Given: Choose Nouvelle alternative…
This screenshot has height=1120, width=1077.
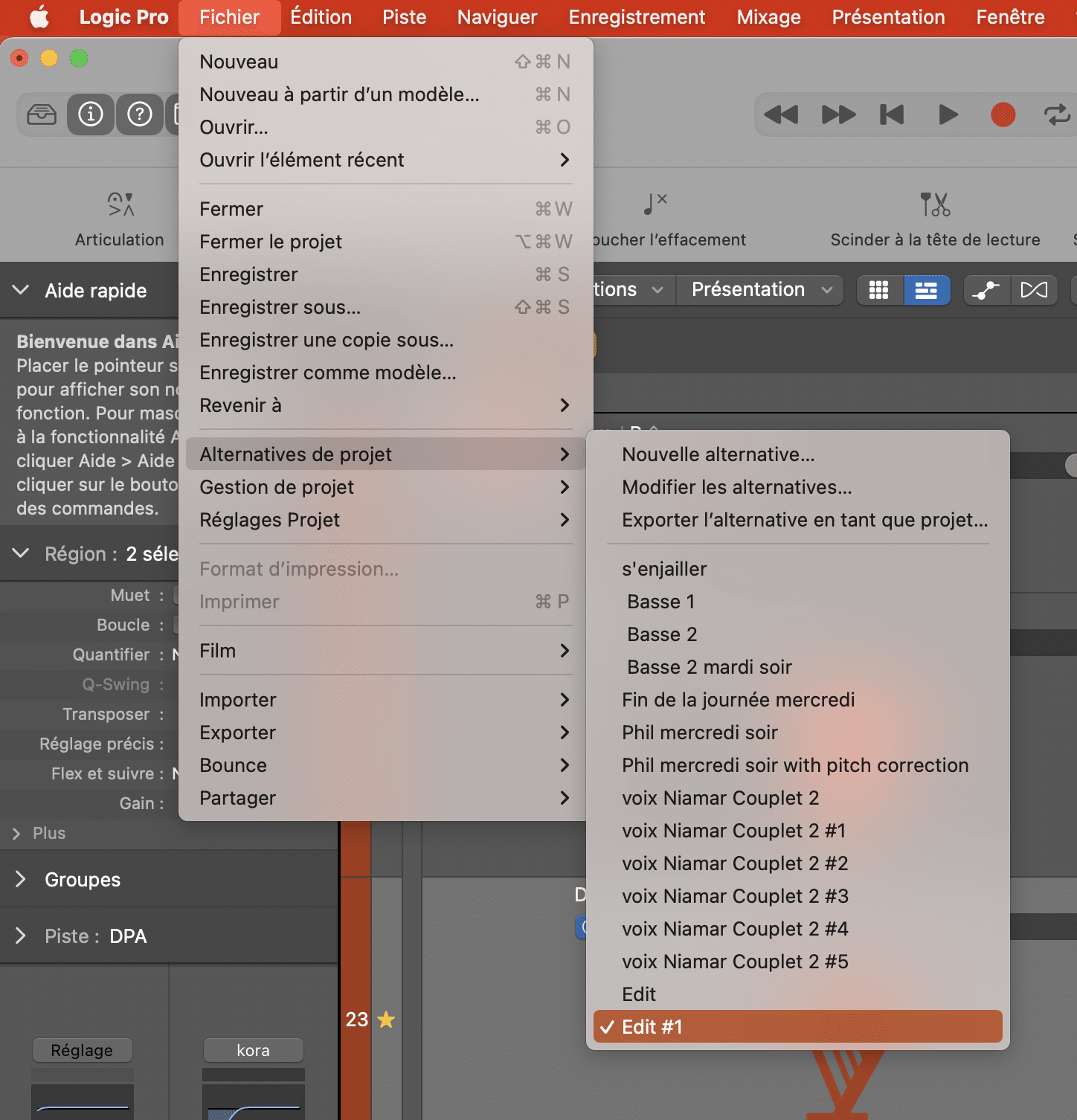Looking at the screenshot, I should click(797, 454).
